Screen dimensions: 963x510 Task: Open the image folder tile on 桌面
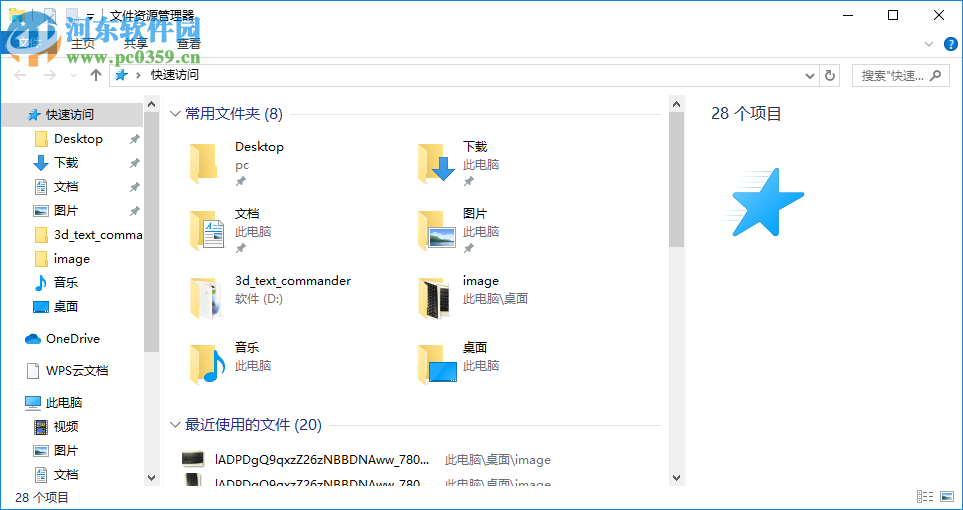473,297
